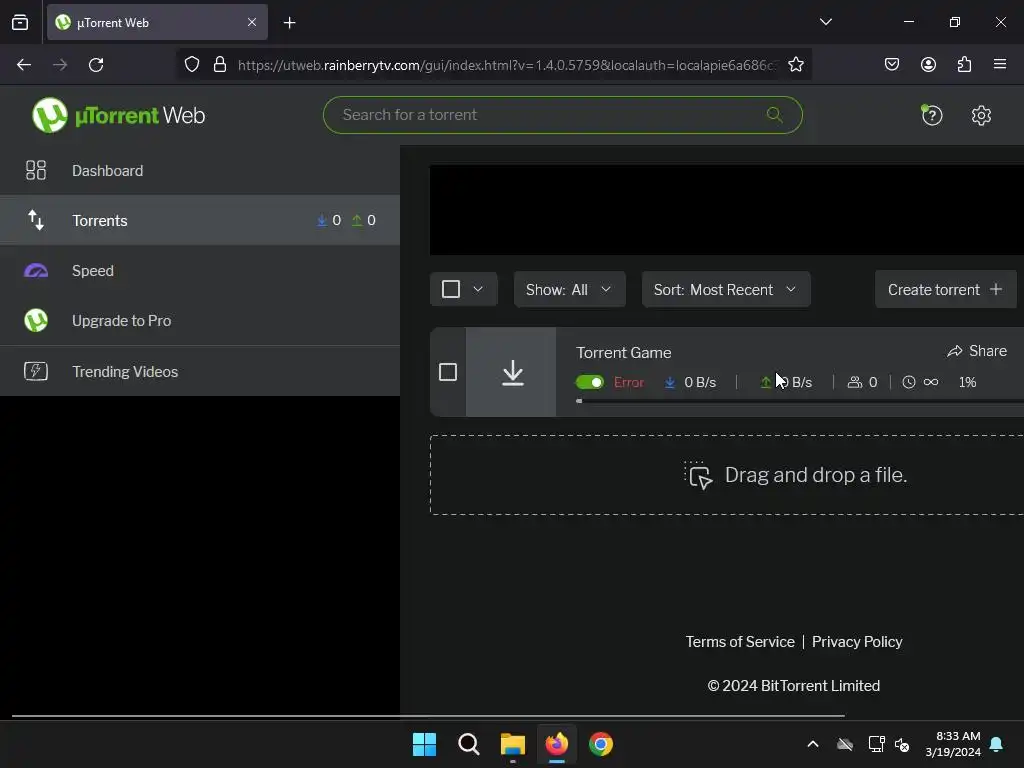This screenshot has height=768, width=1024.
Task: Open Firefox View tab icon
Action: [x=20, y=23]
